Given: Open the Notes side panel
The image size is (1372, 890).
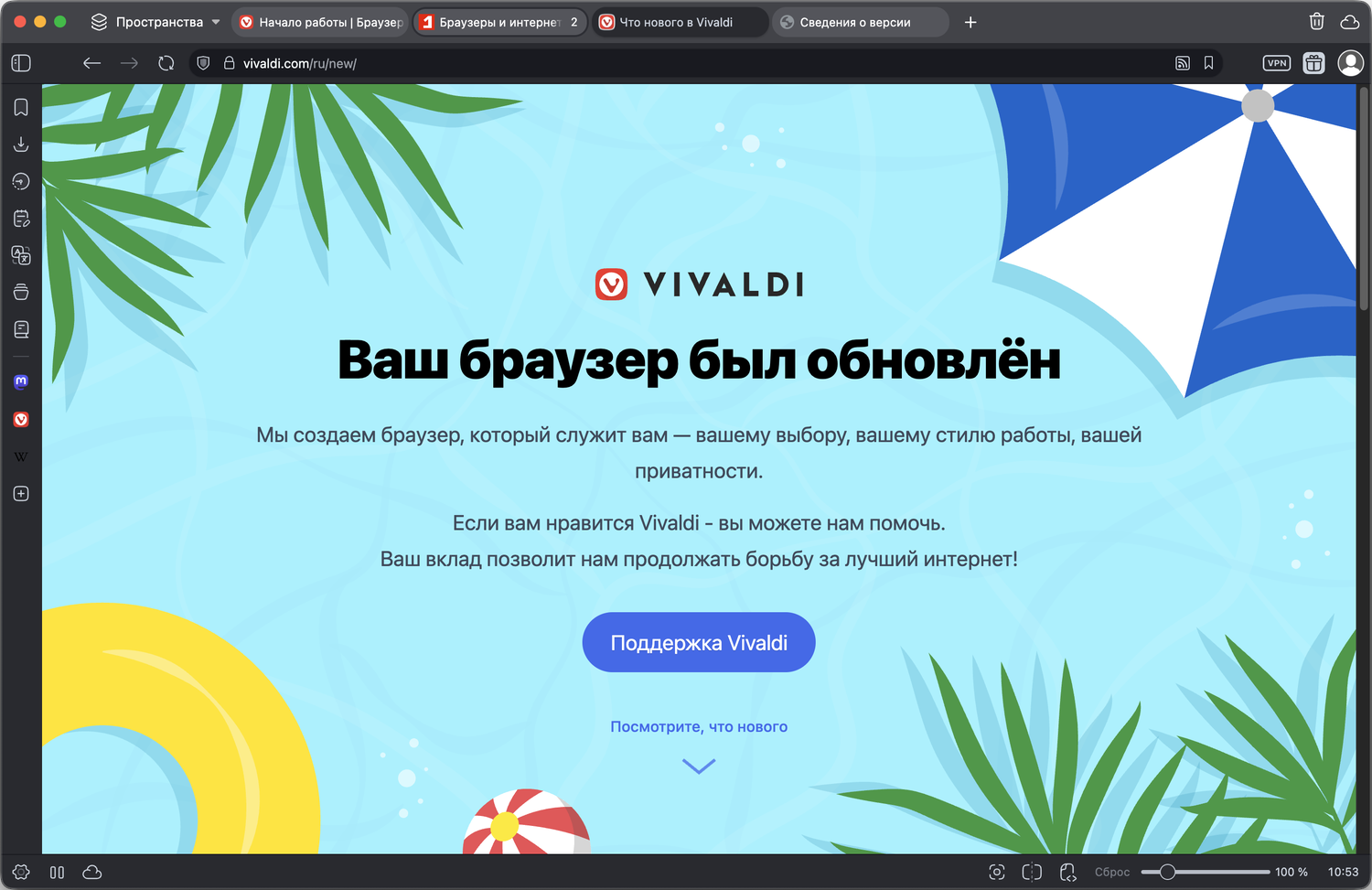Looking at the screenshot, I should point(21,219).
